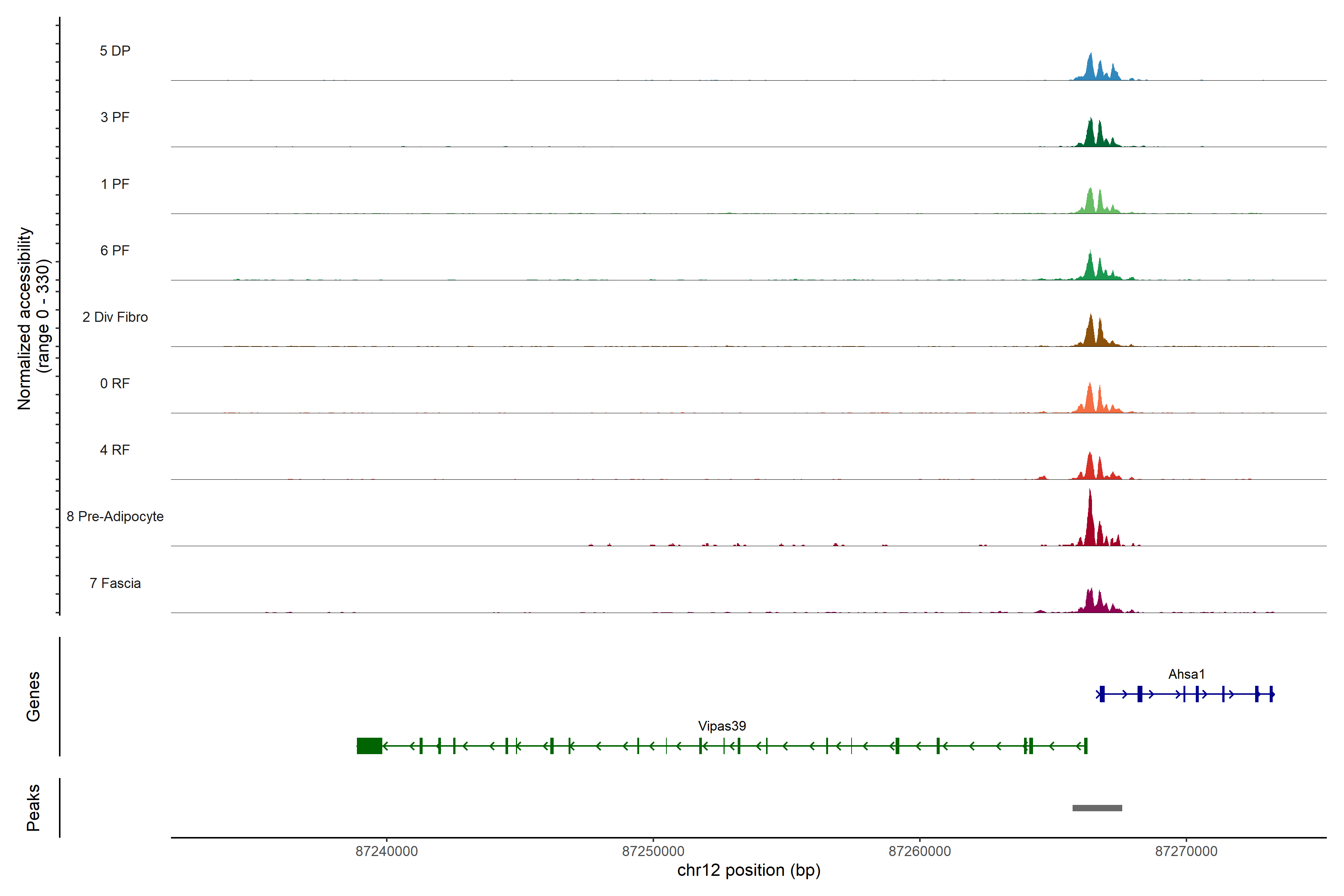Click the 87240000 axis tick label
The width and height of the screenshot is (1344, 896).
pyautogui.click(x=386, y=852)
